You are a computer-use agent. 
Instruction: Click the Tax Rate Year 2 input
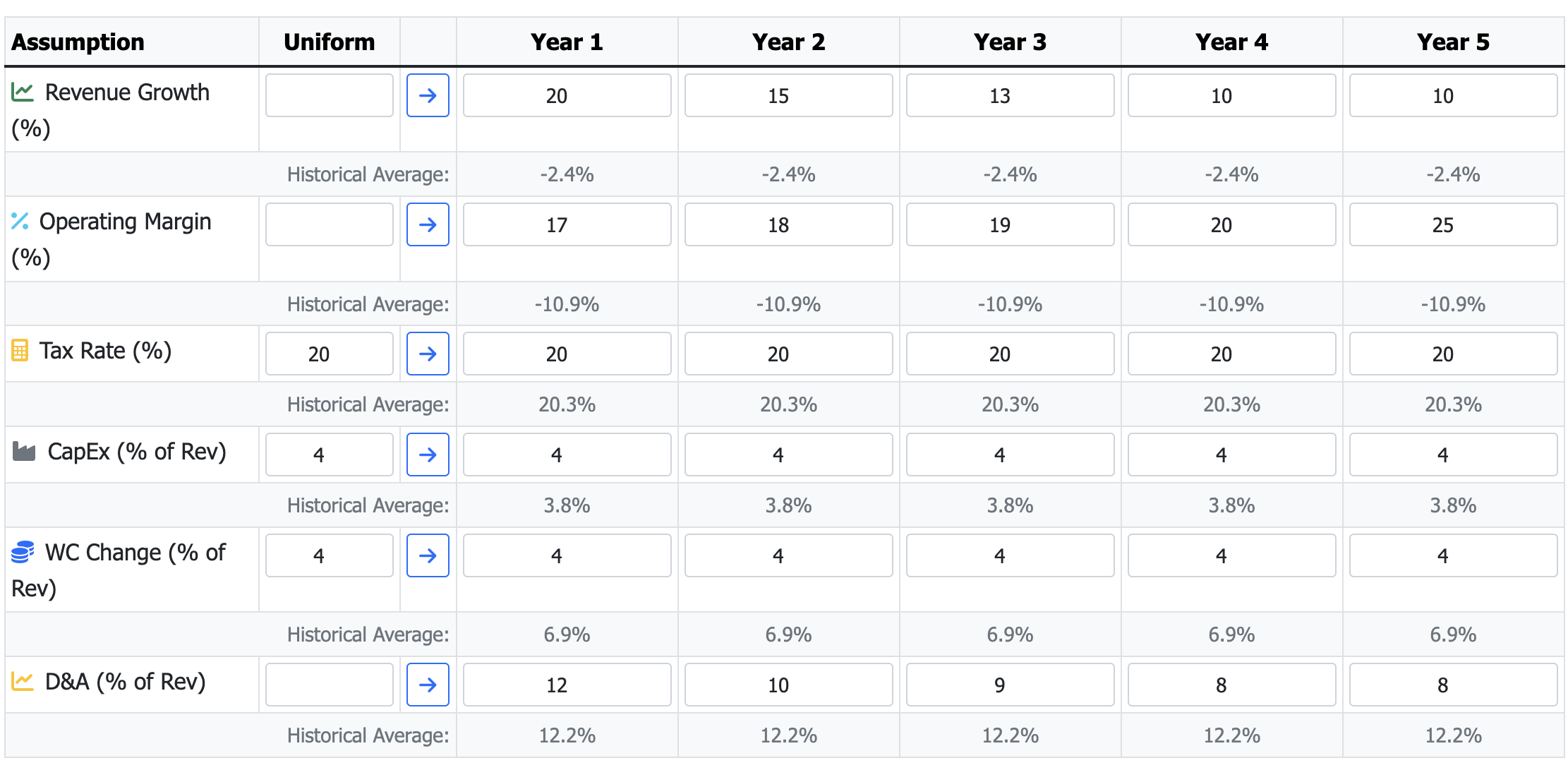click(x=788, y=354)
